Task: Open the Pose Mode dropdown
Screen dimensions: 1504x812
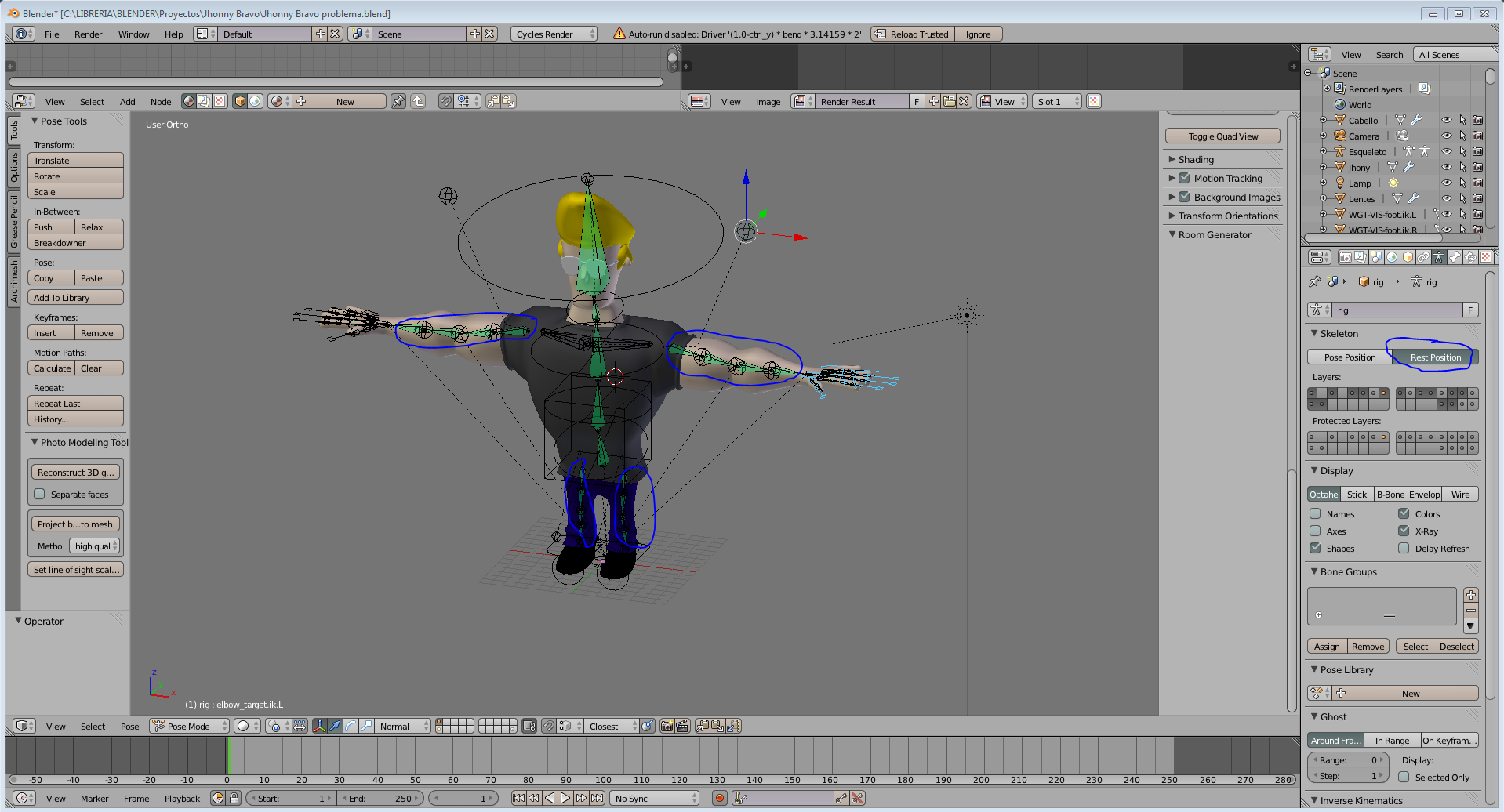Action: coord(189,726)
